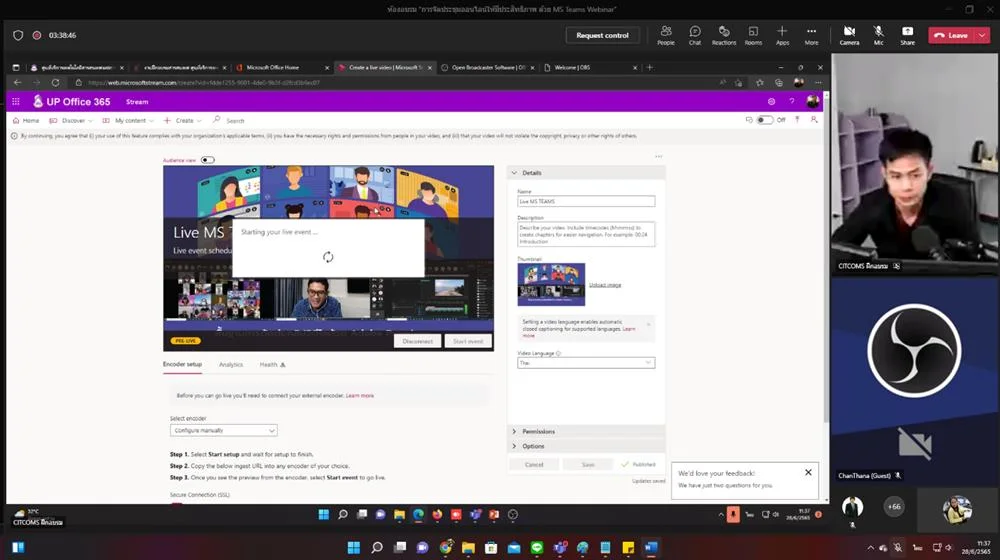Open the Video Language dropdown

click(x=585, y=363)
